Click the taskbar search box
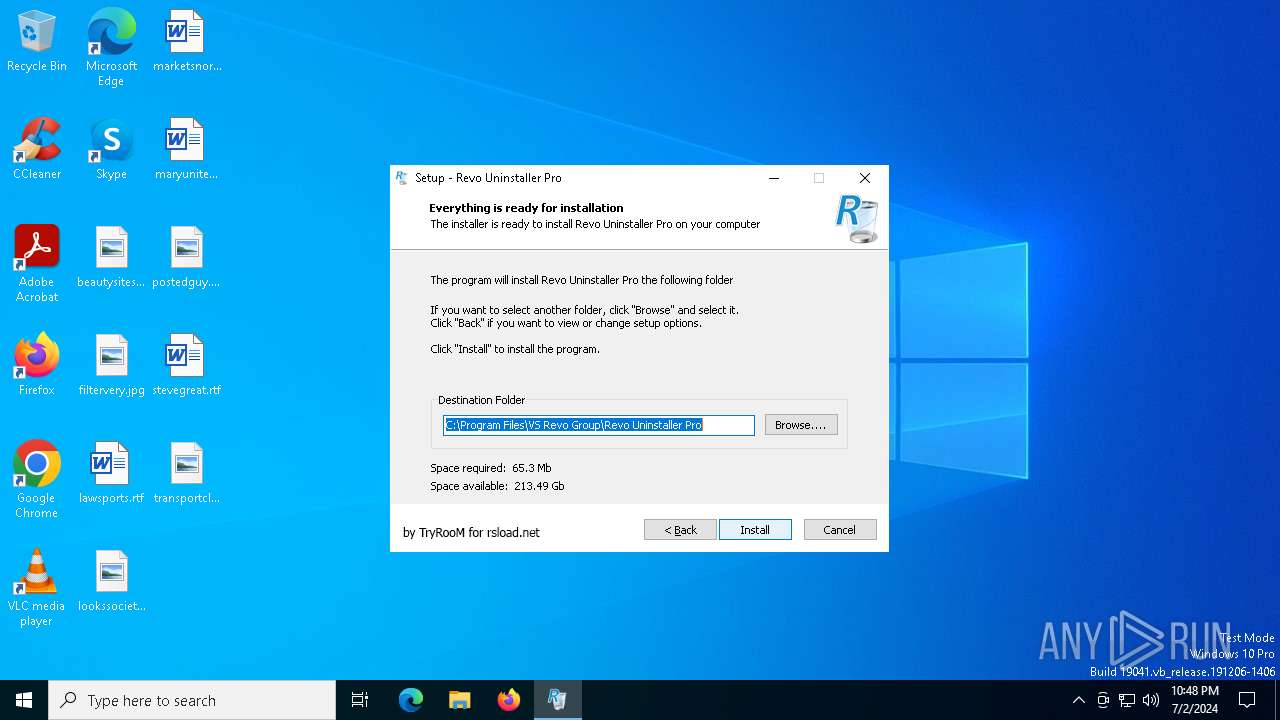Viewport: 1280px width, 720px height. [192, 700]
